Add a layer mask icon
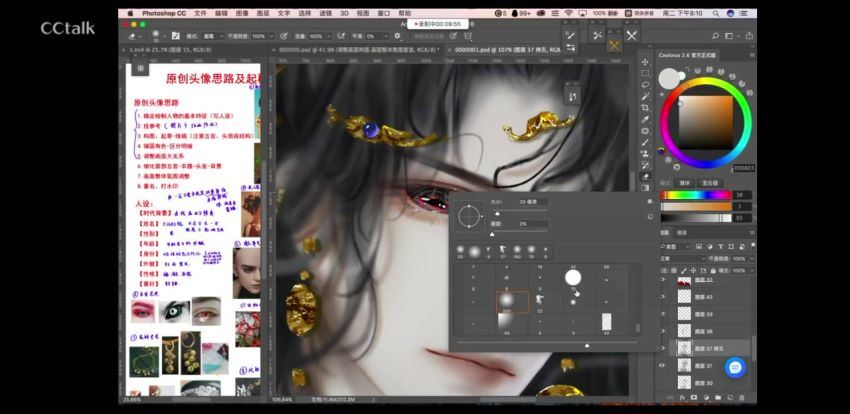 693,397
